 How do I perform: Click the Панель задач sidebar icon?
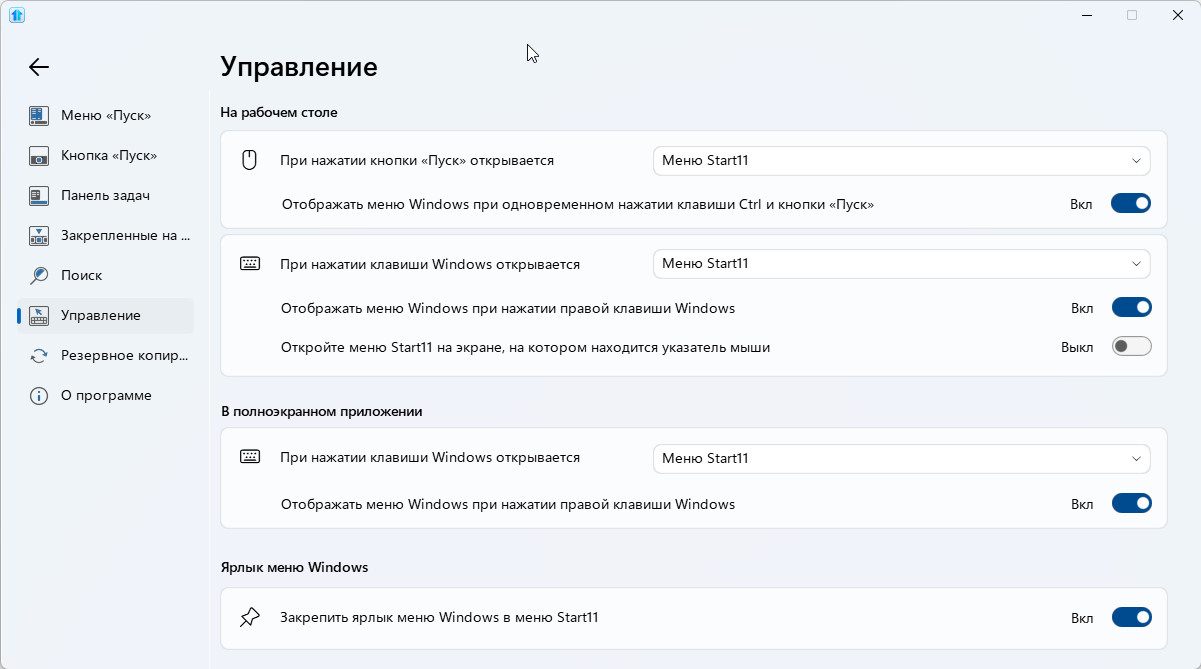[x=39, y=195]
